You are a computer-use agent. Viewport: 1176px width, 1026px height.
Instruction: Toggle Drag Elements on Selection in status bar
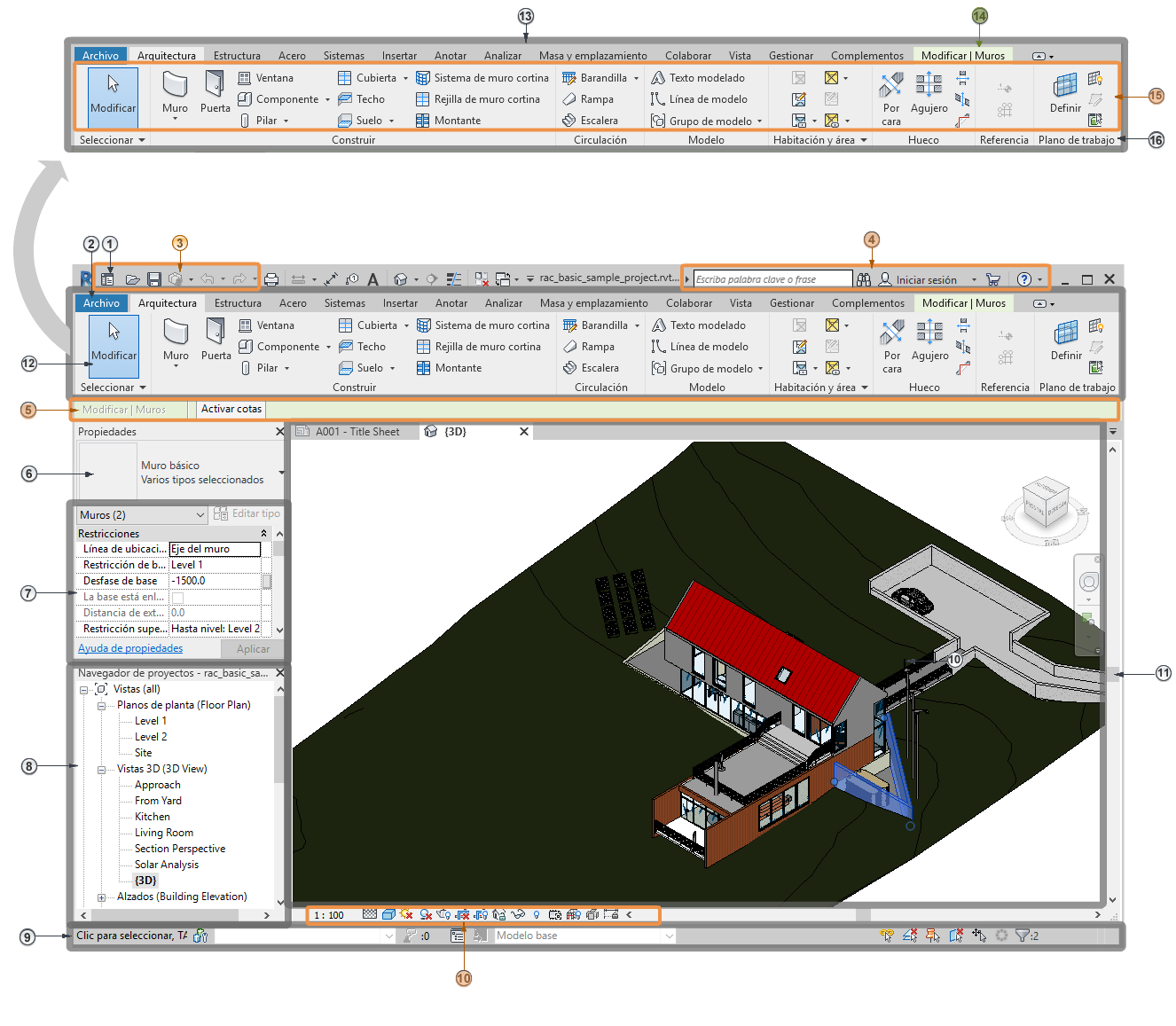(979, 936)
